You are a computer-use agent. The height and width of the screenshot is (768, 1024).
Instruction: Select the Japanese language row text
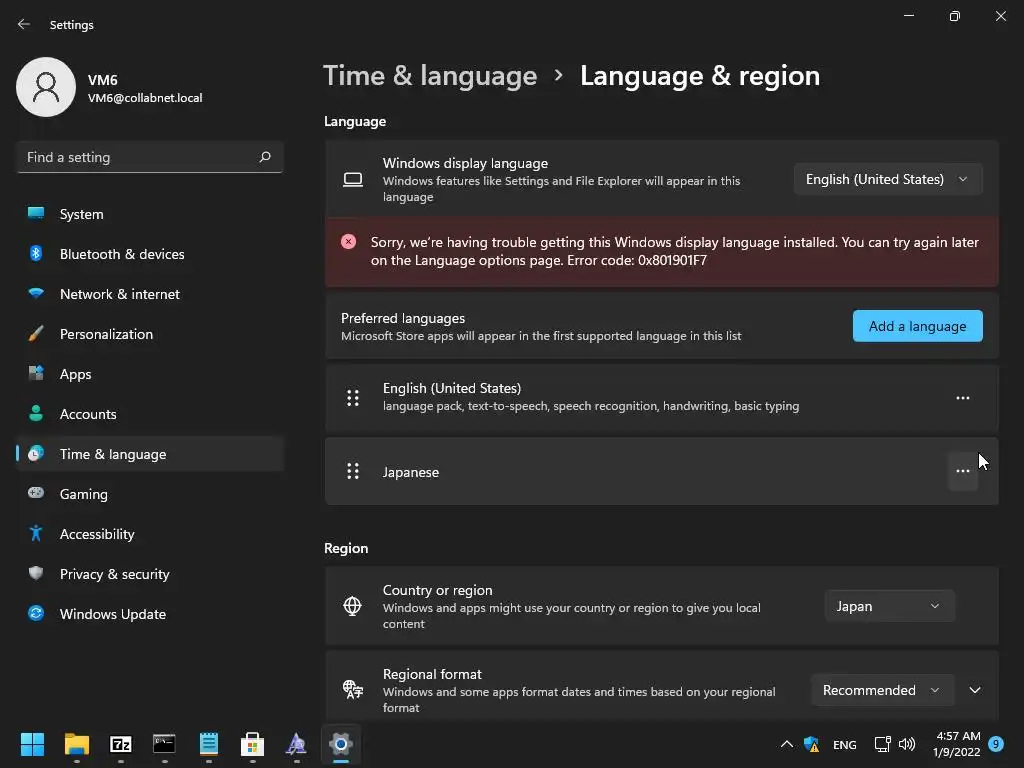[411, 472]
